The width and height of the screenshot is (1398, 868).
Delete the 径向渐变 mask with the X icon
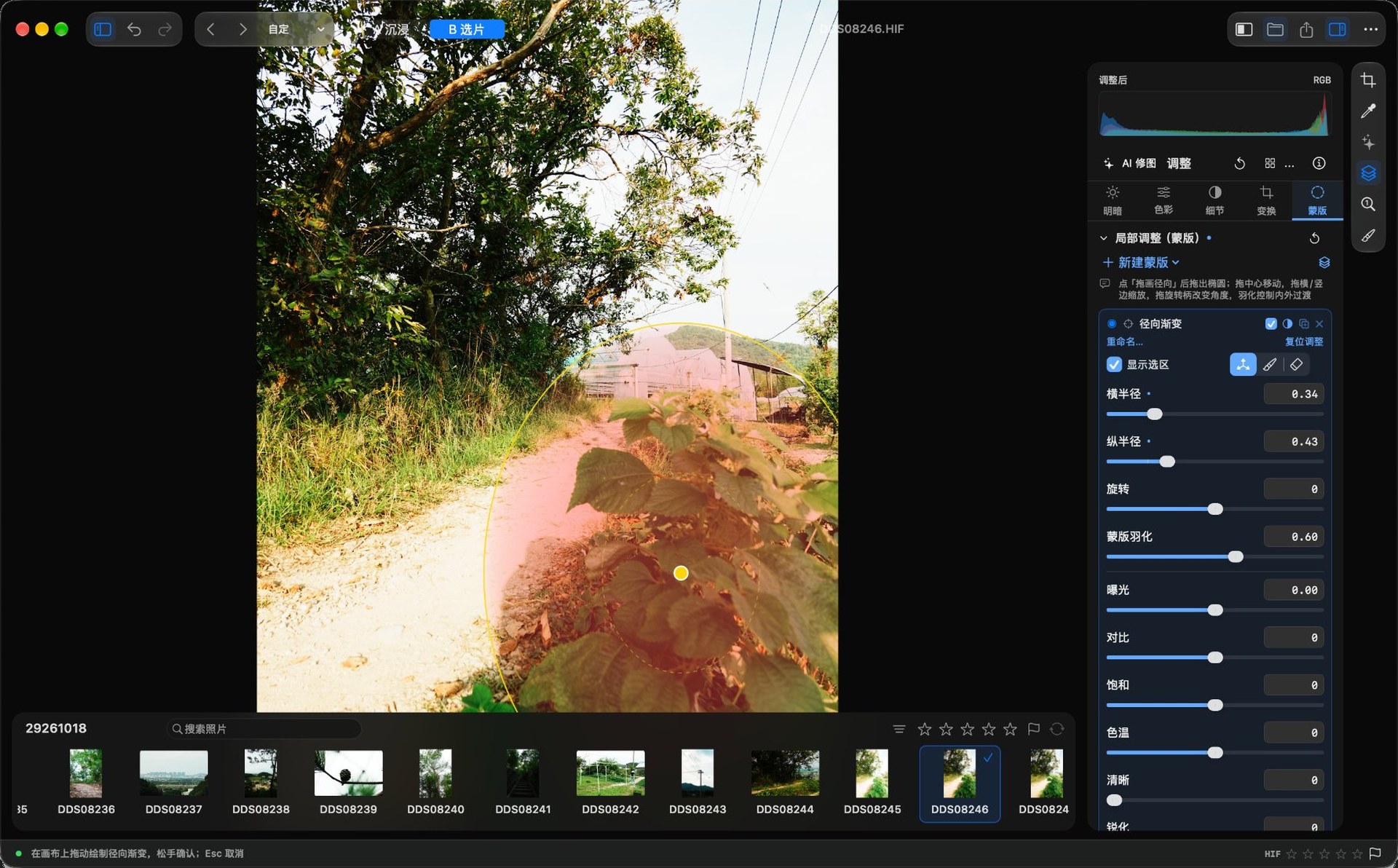[1319, 323]
